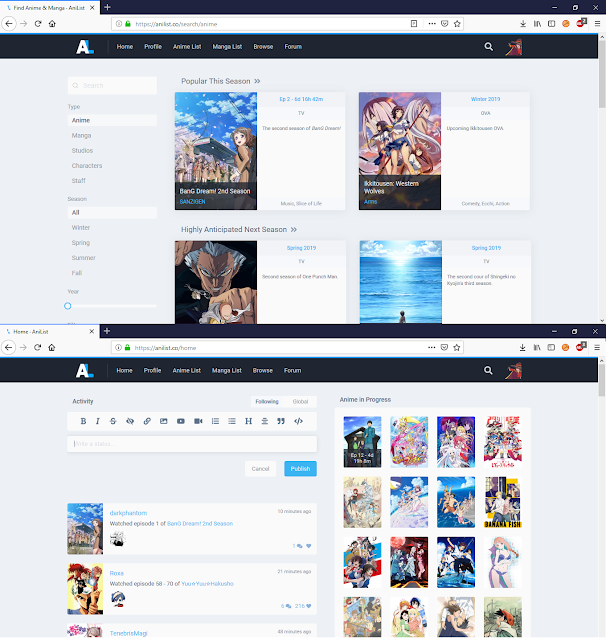Screen dimensions: 606x640
Task: Expand Highly Anticipated Next Season section
Action: [x=239, y=229]
